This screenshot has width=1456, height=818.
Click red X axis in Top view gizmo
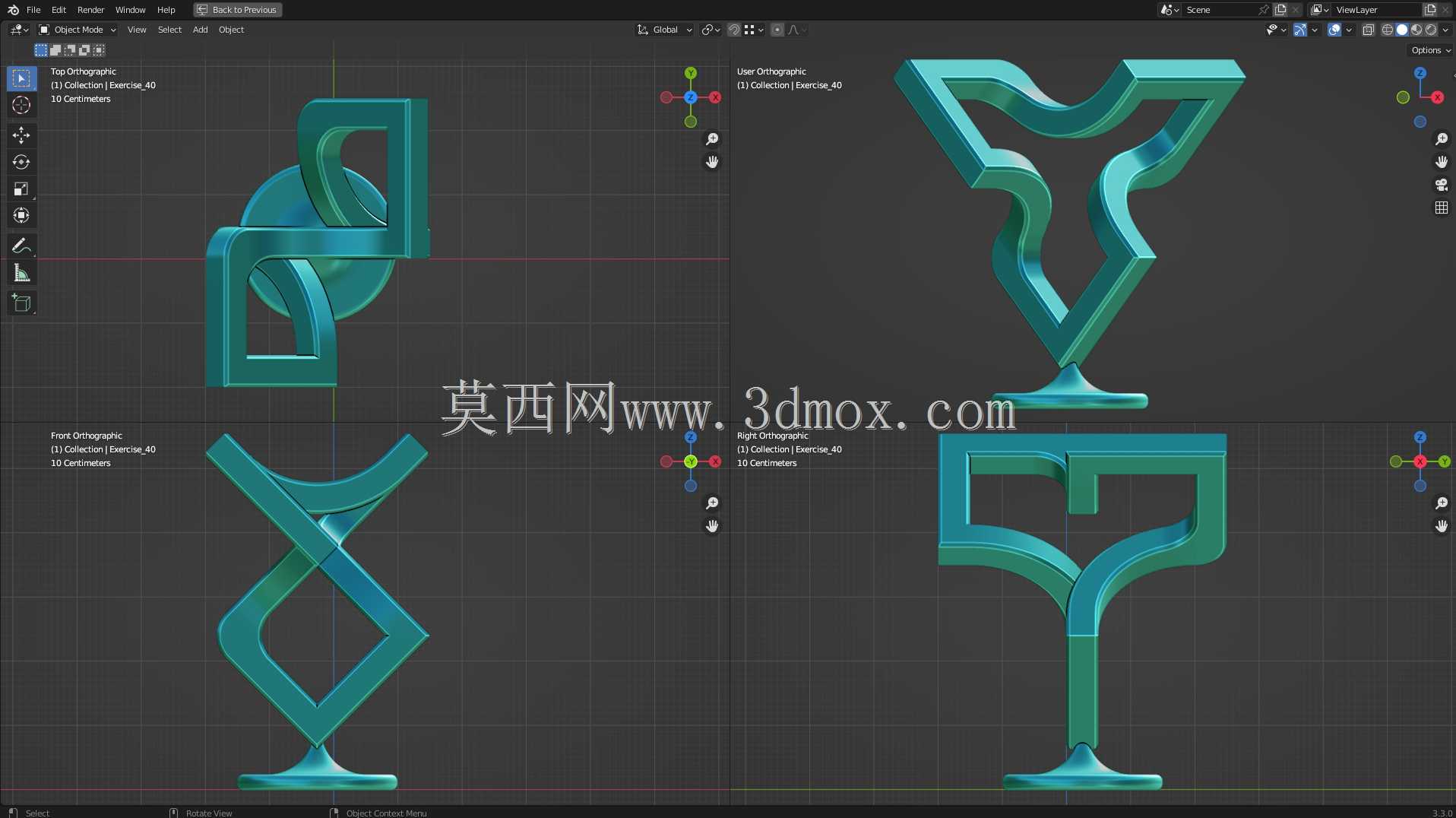[715, 97]
